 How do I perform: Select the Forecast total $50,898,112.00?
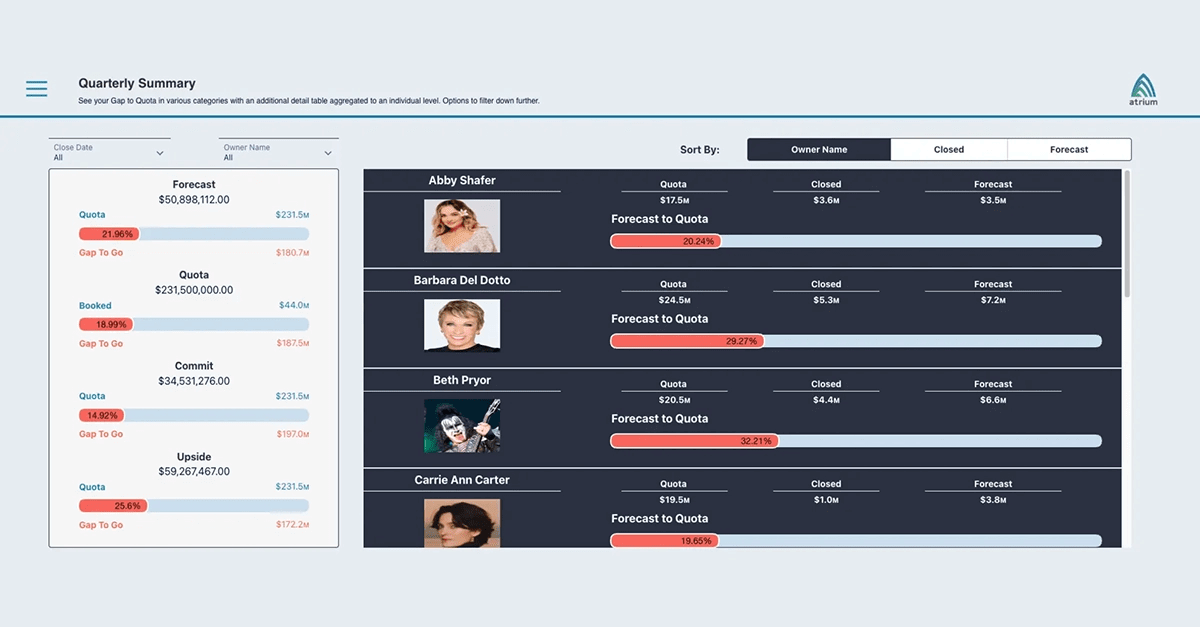point(194,197)
